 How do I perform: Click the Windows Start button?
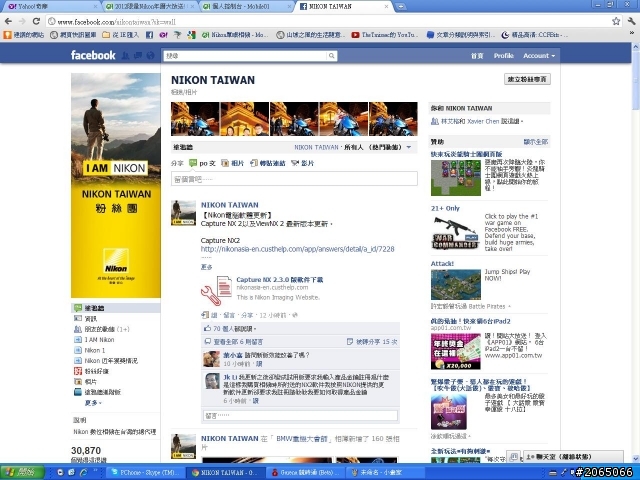coord(22,472)
